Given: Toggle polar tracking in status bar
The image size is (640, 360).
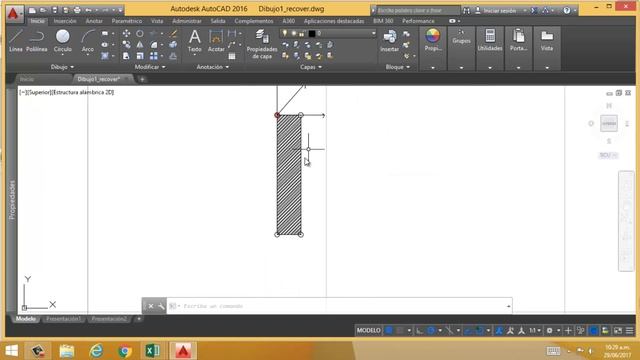Looking at the screenshot, I should coord(431,330).
